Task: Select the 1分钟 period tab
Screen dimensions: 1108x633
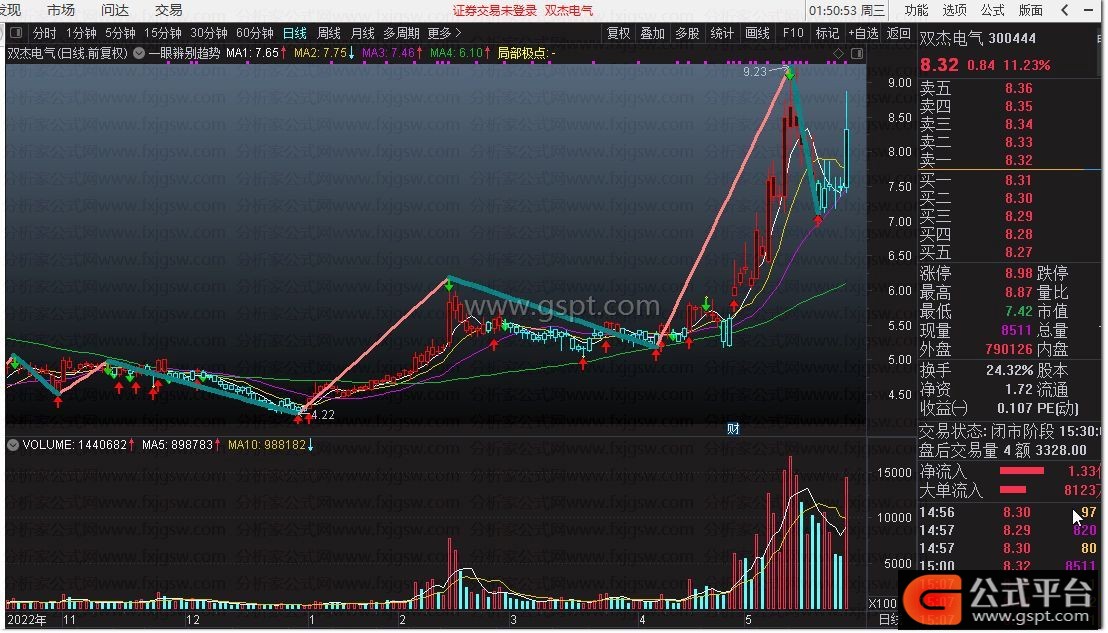Action: tap(81, 33)
